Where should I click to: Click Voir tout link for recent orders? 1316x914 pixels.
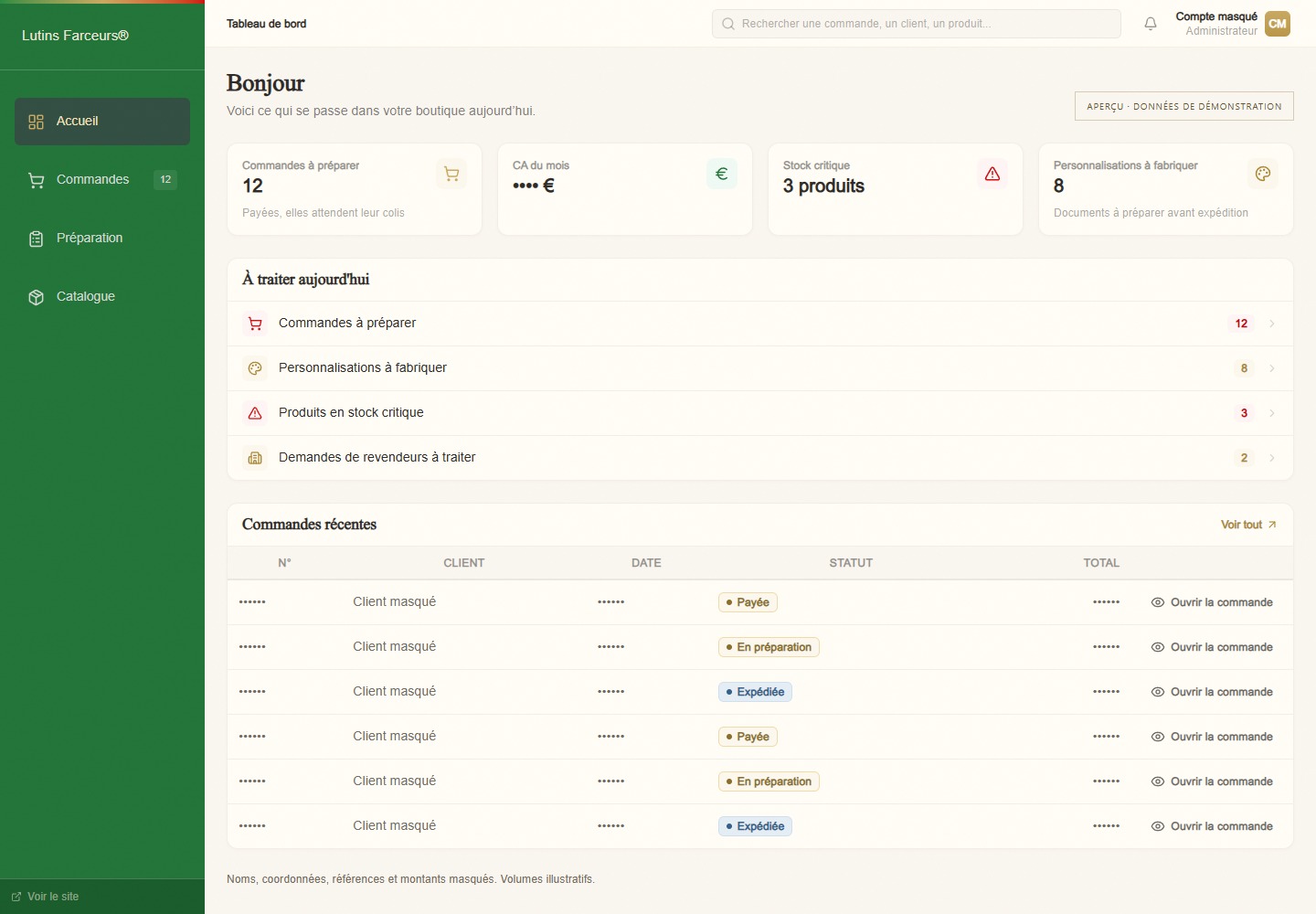tap(1248, 525)
